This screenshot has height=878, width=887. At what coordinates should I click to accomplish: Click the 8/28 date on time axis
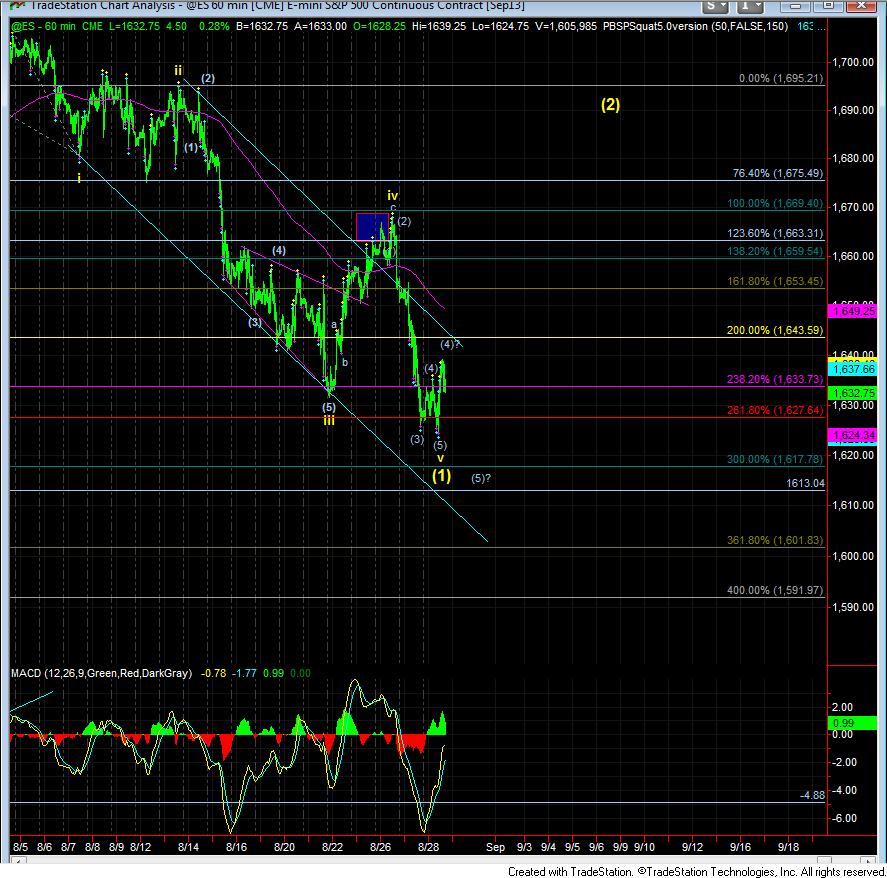click(428, 847)
